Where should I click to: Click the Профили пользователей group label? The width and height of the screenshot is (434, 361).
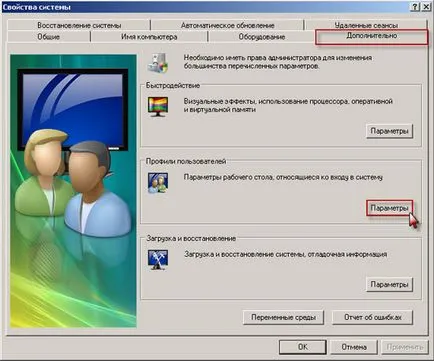[186, 161]
